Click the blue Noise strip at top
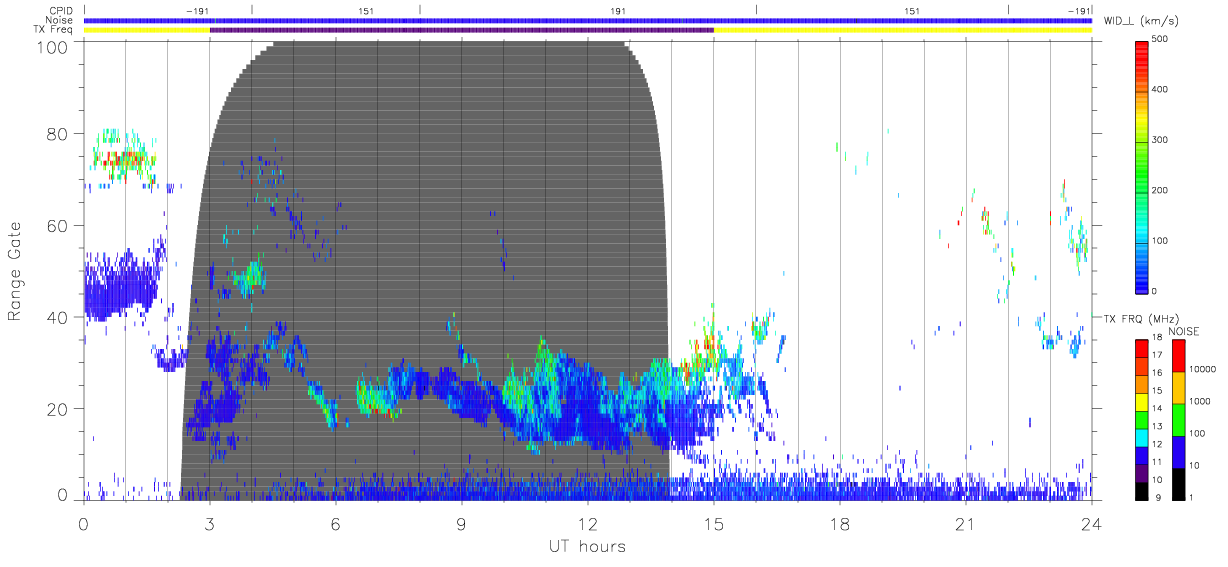The height and width of the screenshot is (567, 1228). pos(587,20)
